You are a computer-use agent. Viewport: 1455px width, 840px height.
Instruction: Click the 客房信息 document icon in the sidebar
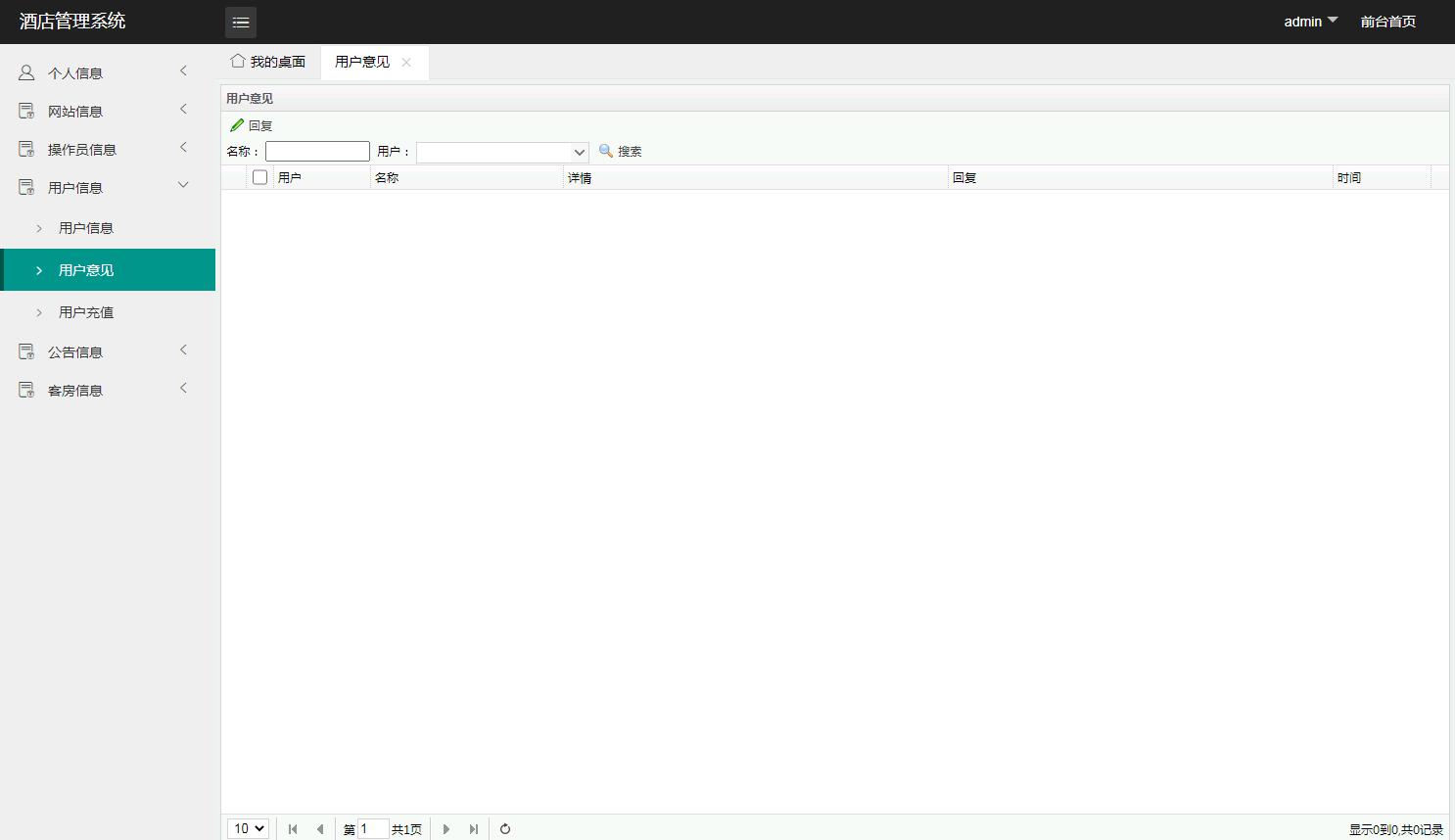click(26, 390)
